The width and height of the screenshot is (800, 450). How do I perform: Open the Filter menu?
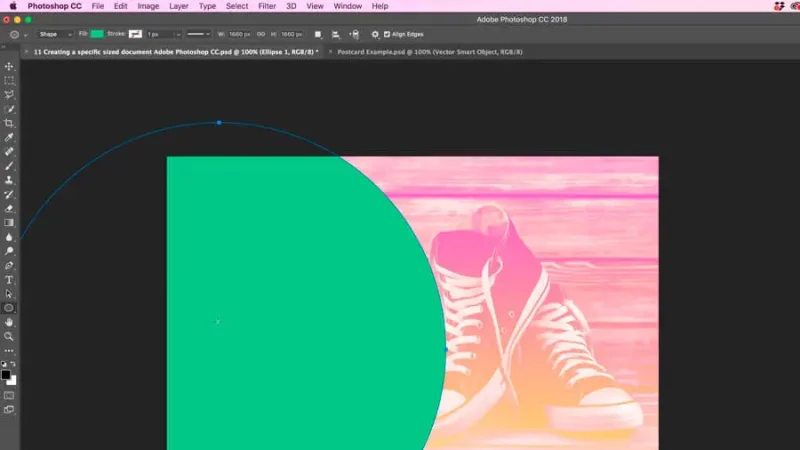[x=267, y=6]
